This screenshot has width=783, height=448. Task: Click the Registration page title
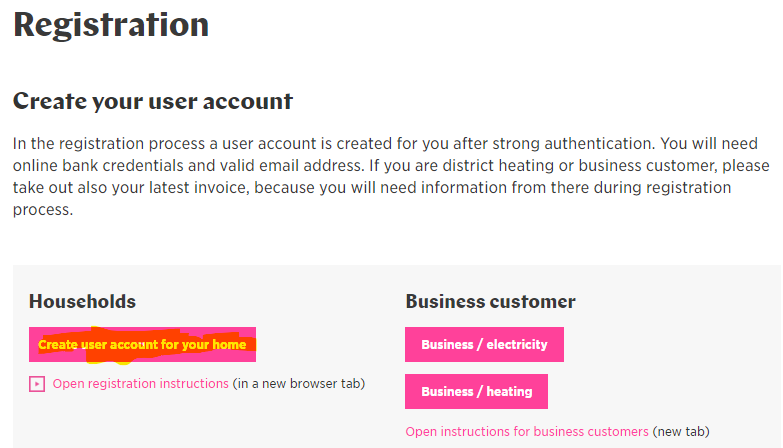(111, 25)
